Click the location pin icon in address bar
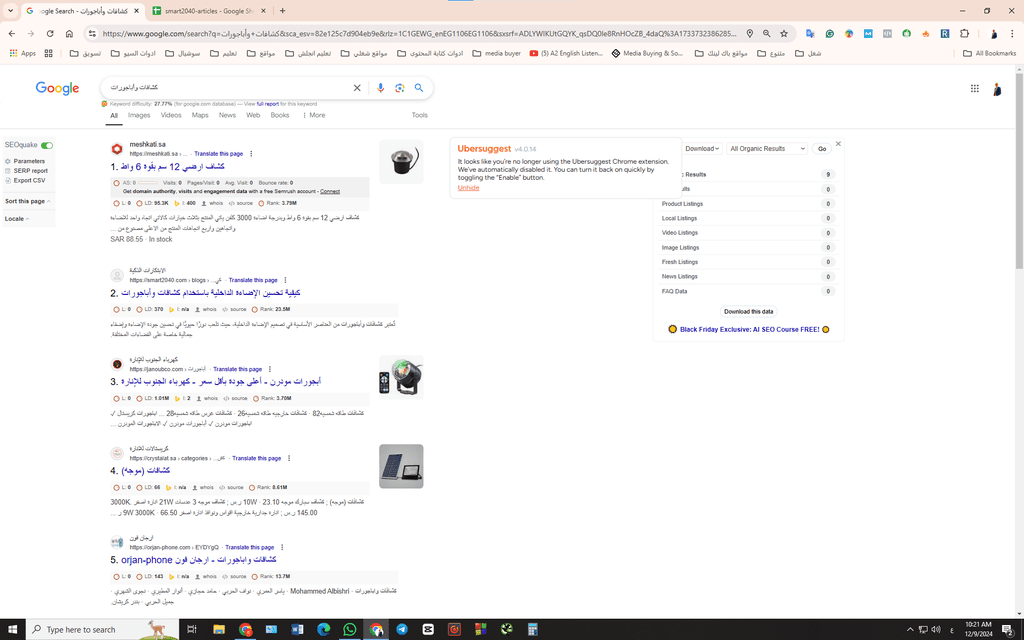 click(x=750, y=33)
